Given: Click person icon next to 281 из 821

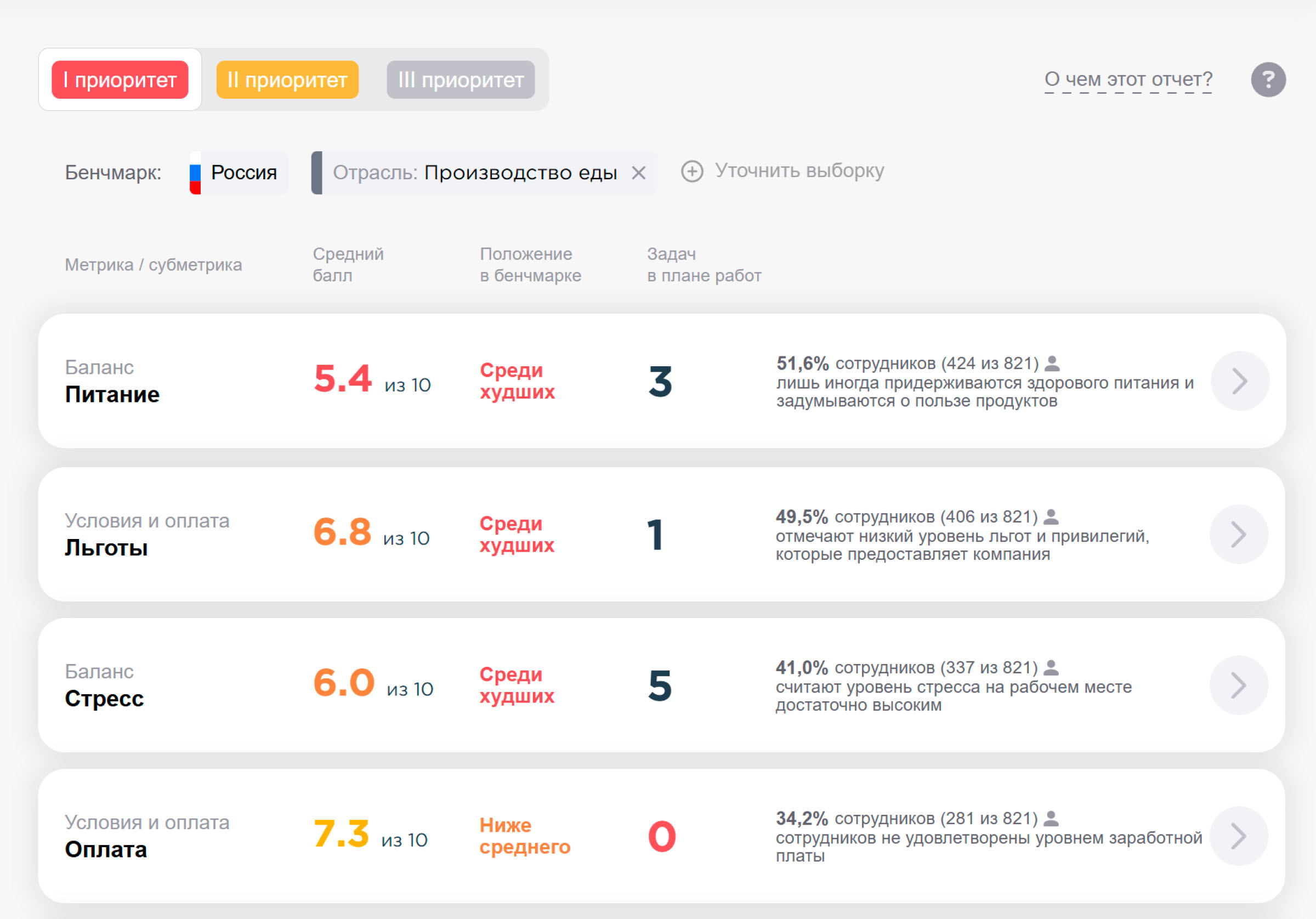Looking at the screenshot, I should (x=1051, y=818).
